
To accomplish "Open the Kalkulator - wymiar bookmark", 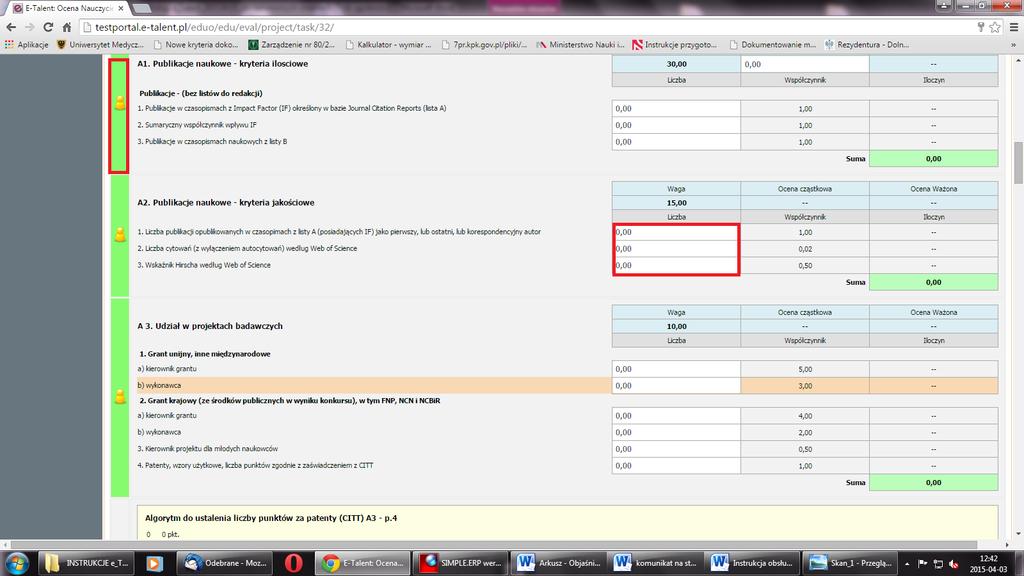I will pyautogui.click(x=389, y=45).
